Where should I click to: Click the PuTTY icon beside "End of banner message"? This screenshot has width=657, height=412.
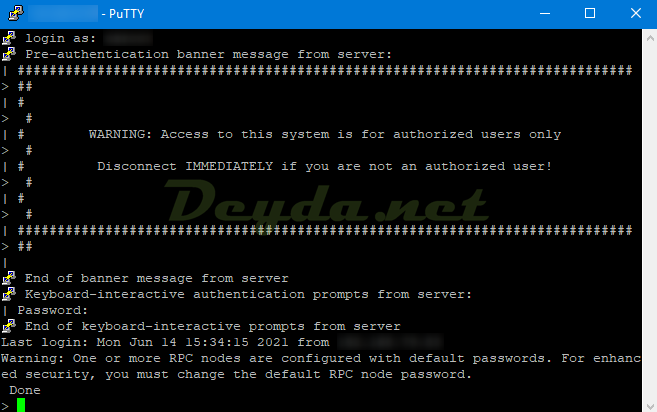coord(9,278)
